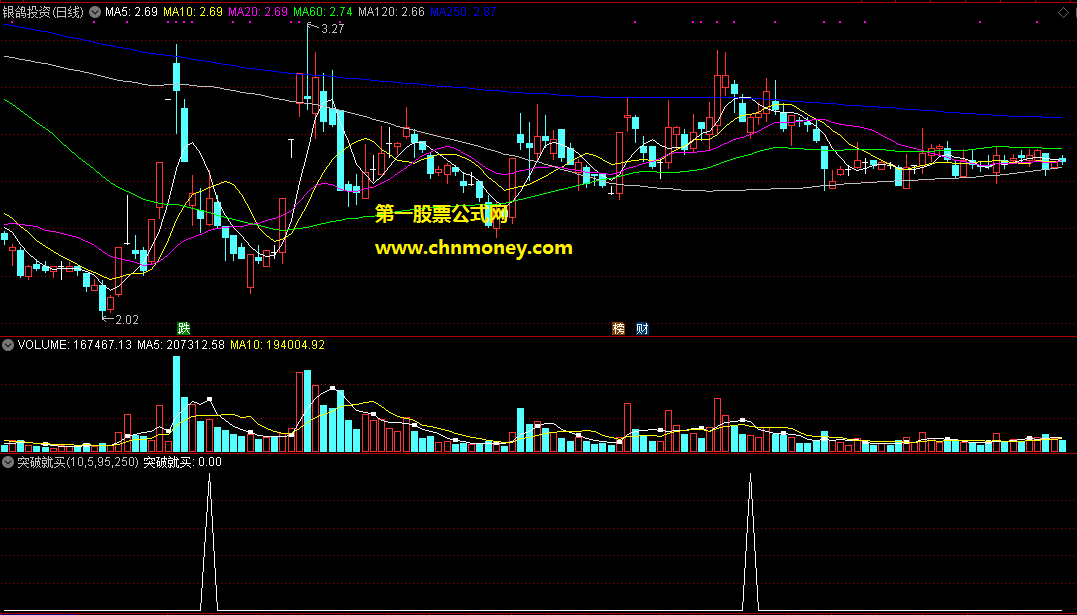
Task: Click the 3.27 high price marker
Action: [332, 28]
